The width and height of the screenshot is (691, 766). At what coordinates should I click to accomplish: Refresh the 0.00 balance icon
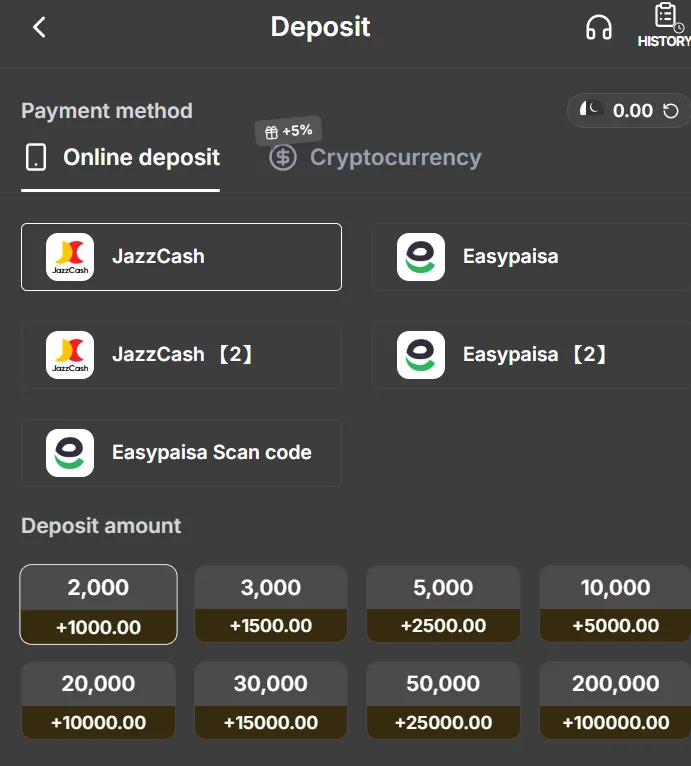pyautogui.click(x=670, y=111)
